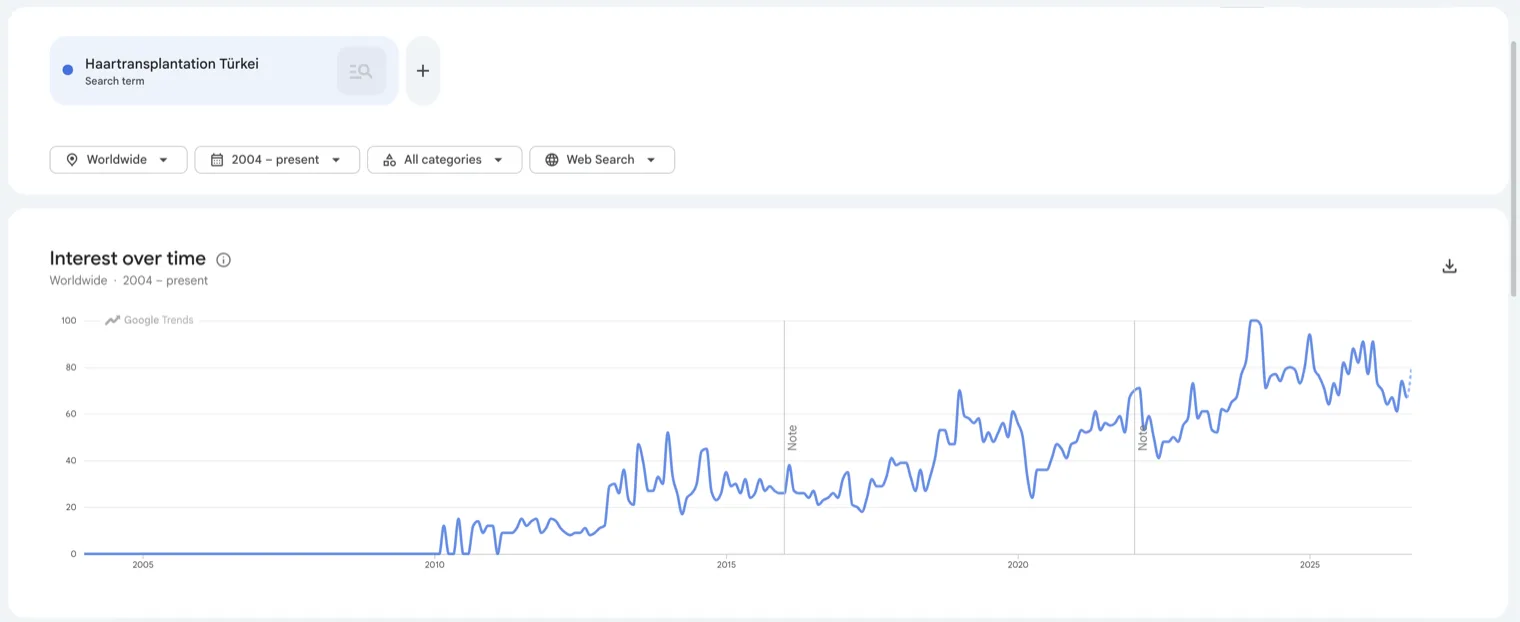
Task: Click the 40 y-axis label
Action: 71,461
